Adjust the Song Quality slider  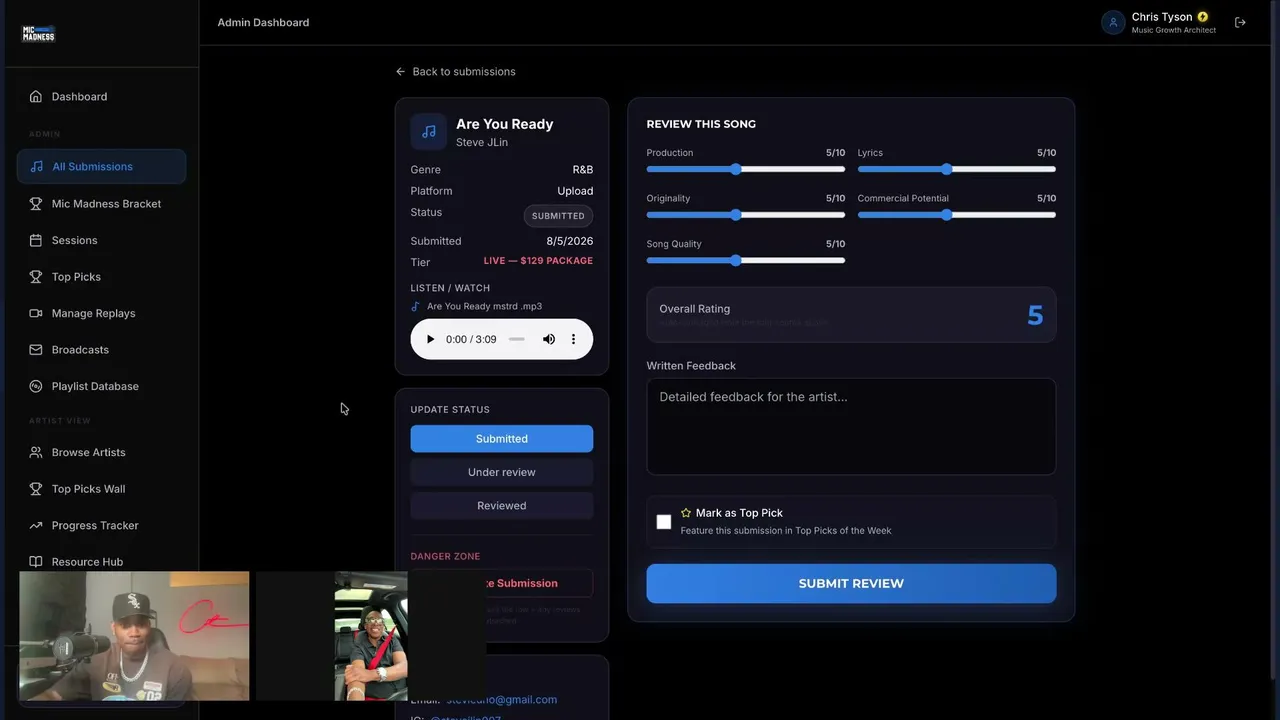(746, 261)
